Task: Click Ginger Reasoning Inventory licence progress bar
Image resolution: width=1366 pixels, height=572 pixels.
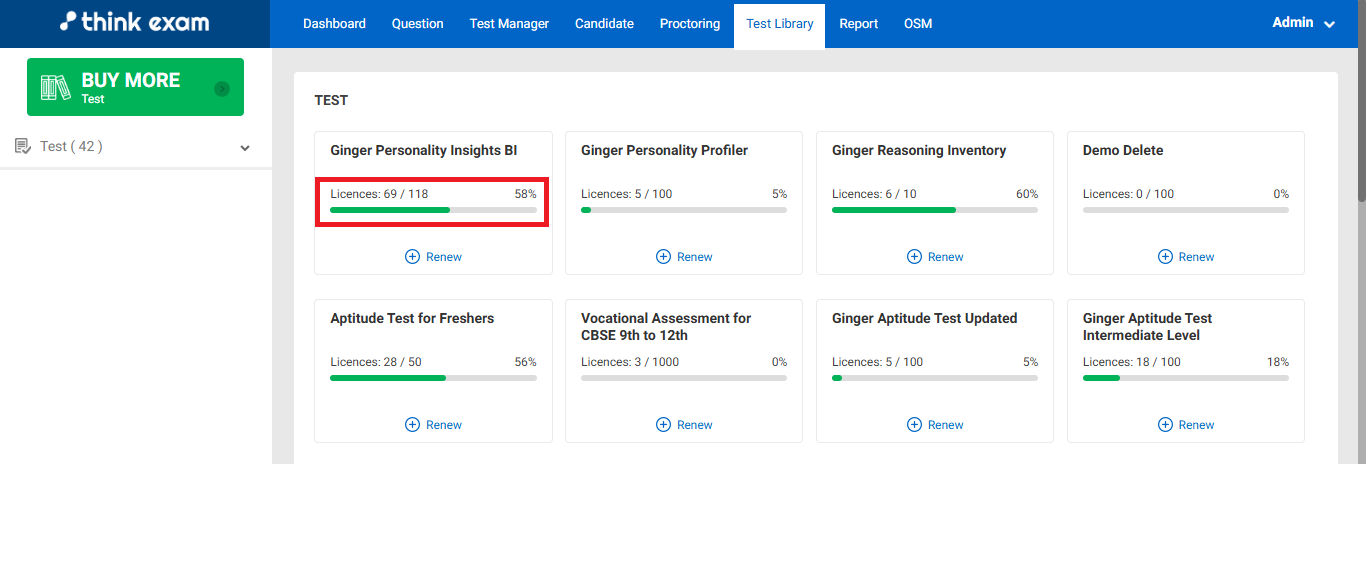Action: point(935,210)
